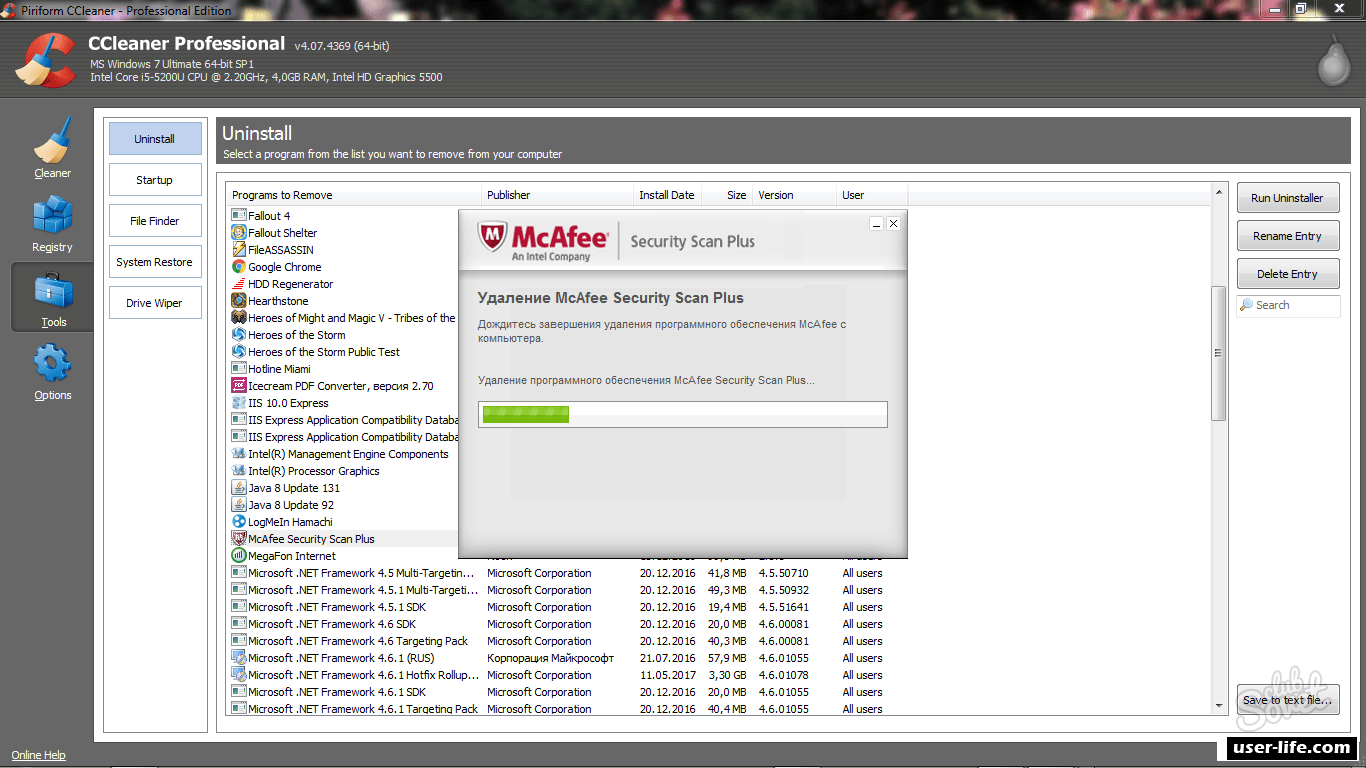Viewport: 1366px width, 768px height.
Task: Focus the Search input field
Action: click(1288, 306)
